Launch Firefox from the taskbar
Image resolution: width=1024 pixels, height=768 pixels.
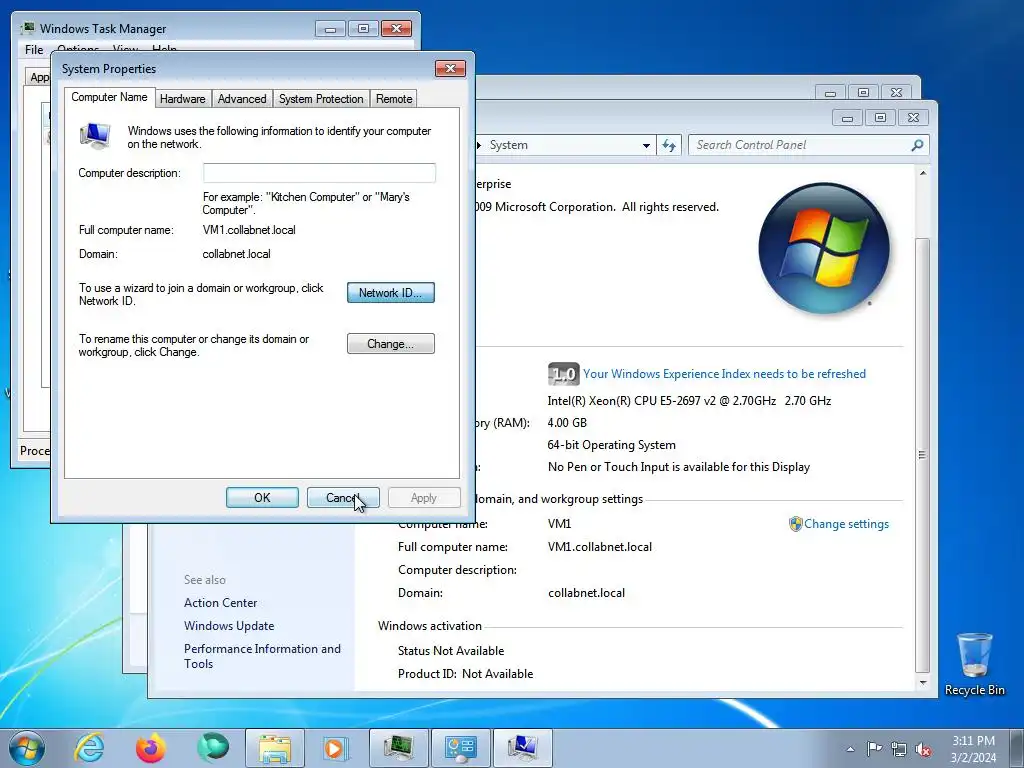click(151, 748)
